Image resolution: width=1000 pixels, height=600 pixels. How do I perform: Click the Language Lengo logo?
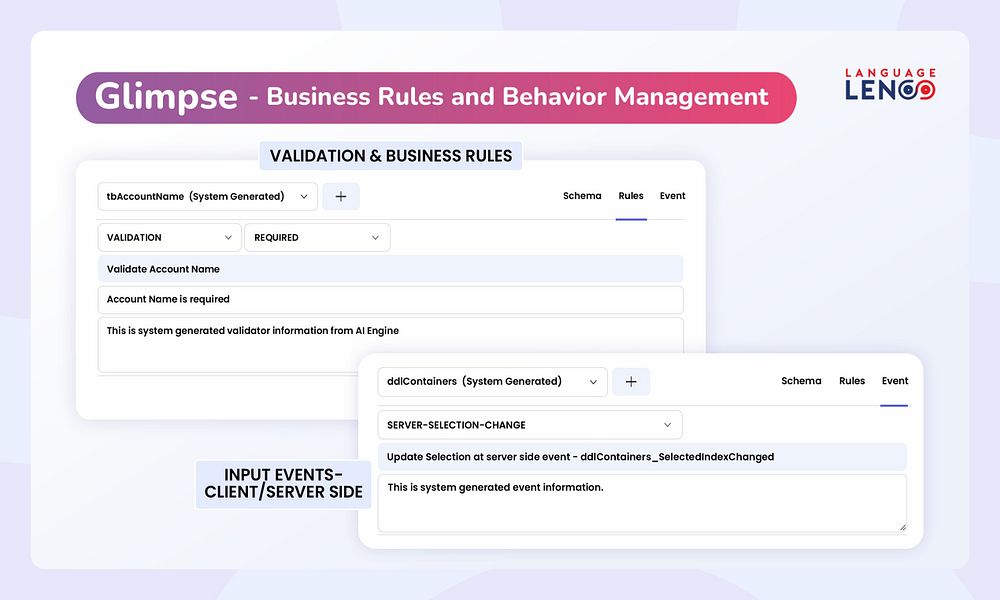point(890,84)
